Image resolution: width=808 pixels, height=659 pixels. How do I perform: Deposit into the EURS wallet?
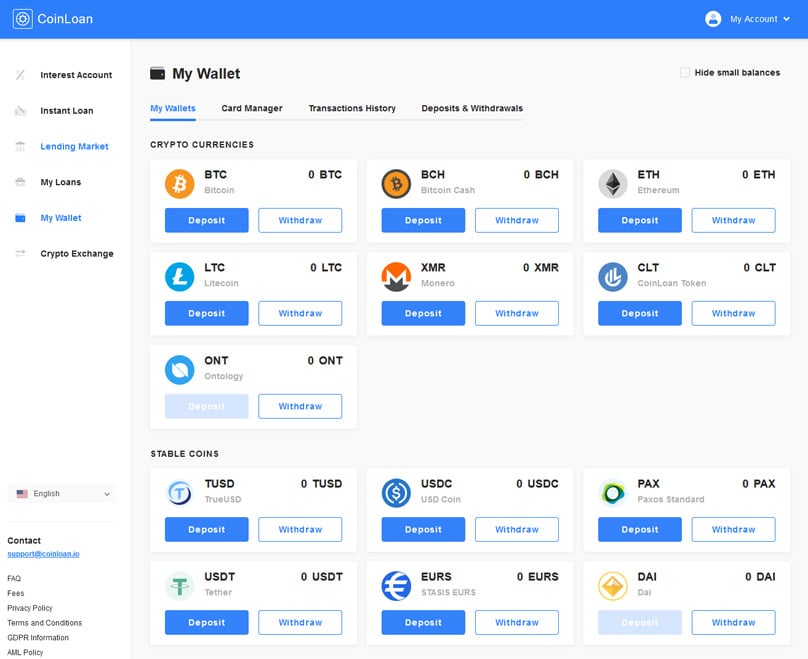pos(423,622)
